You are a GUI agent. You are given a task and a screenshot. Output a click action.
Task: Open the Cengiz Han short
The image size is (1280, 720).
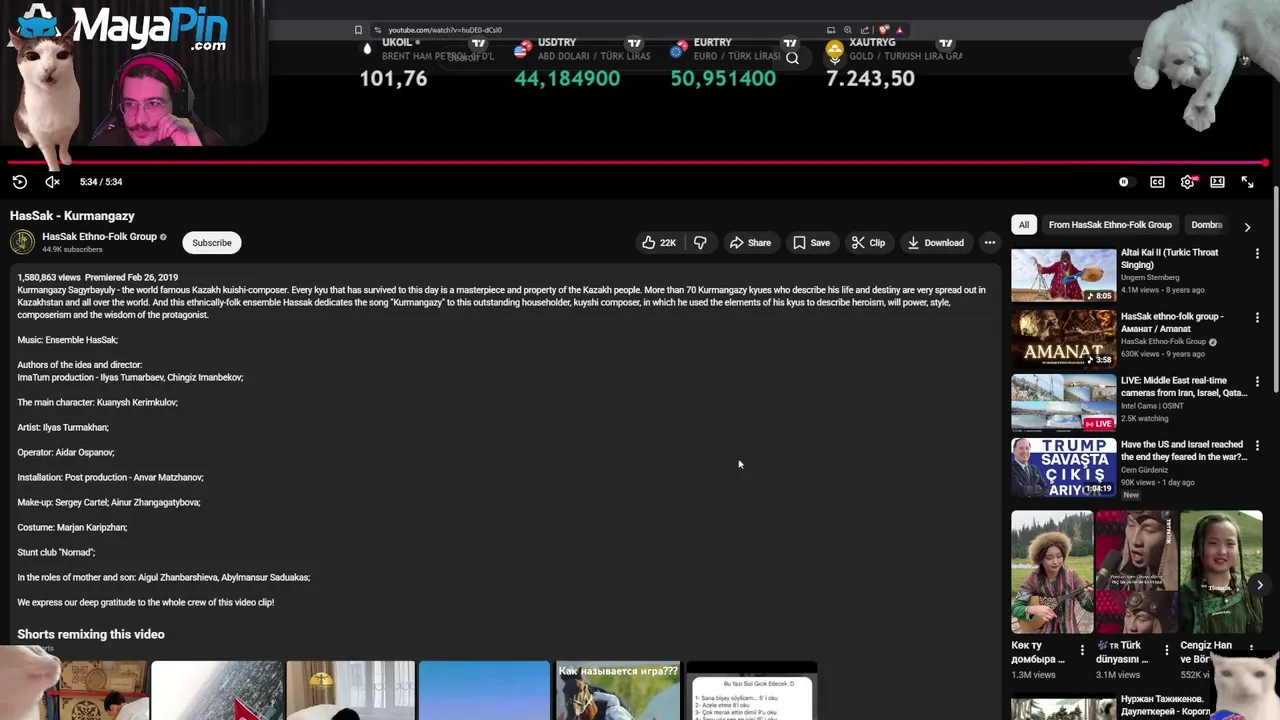1221,572
